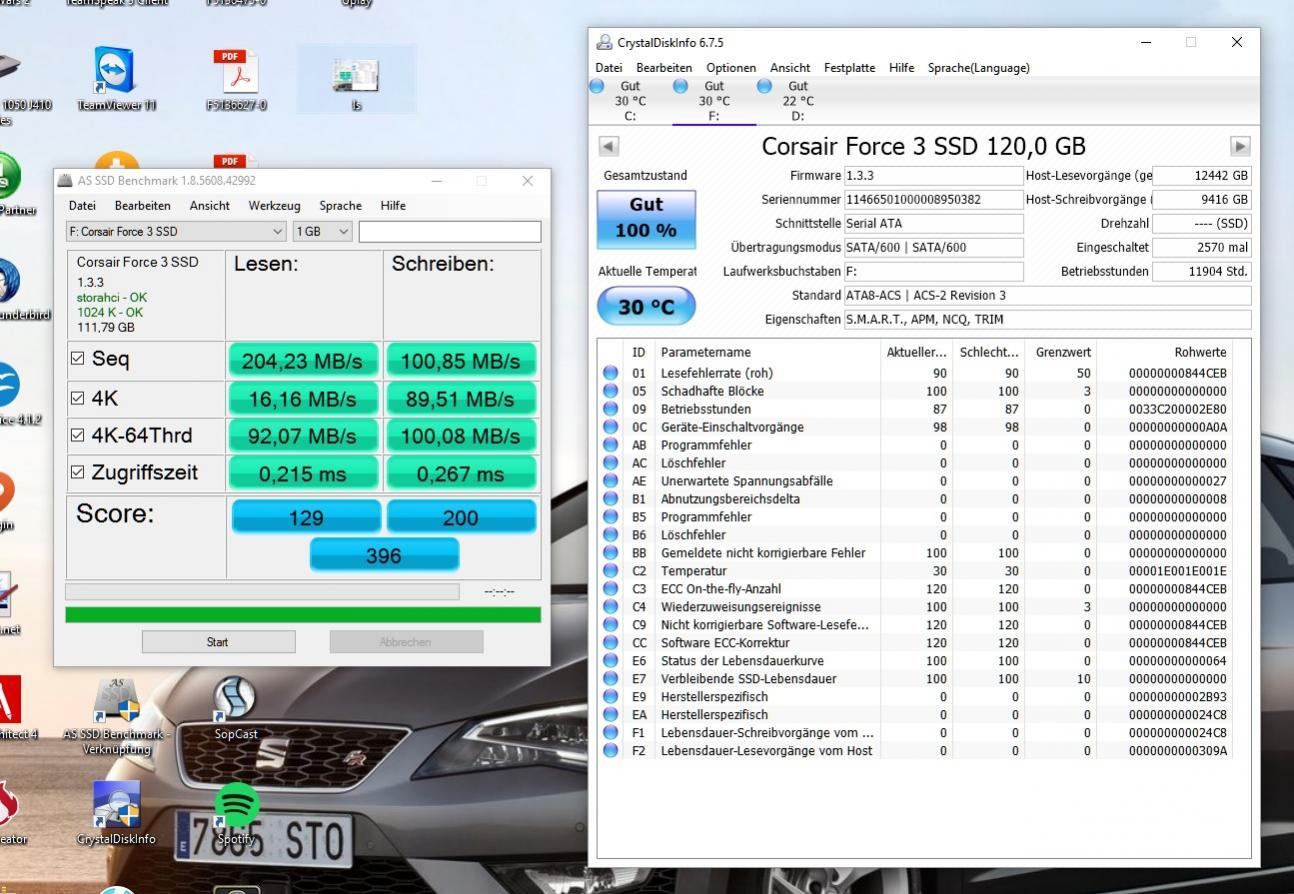Open Hilfe menu in CrystalDiskInfo
Viewport: 1294px width, 894px height.
(x=901, y=68)
